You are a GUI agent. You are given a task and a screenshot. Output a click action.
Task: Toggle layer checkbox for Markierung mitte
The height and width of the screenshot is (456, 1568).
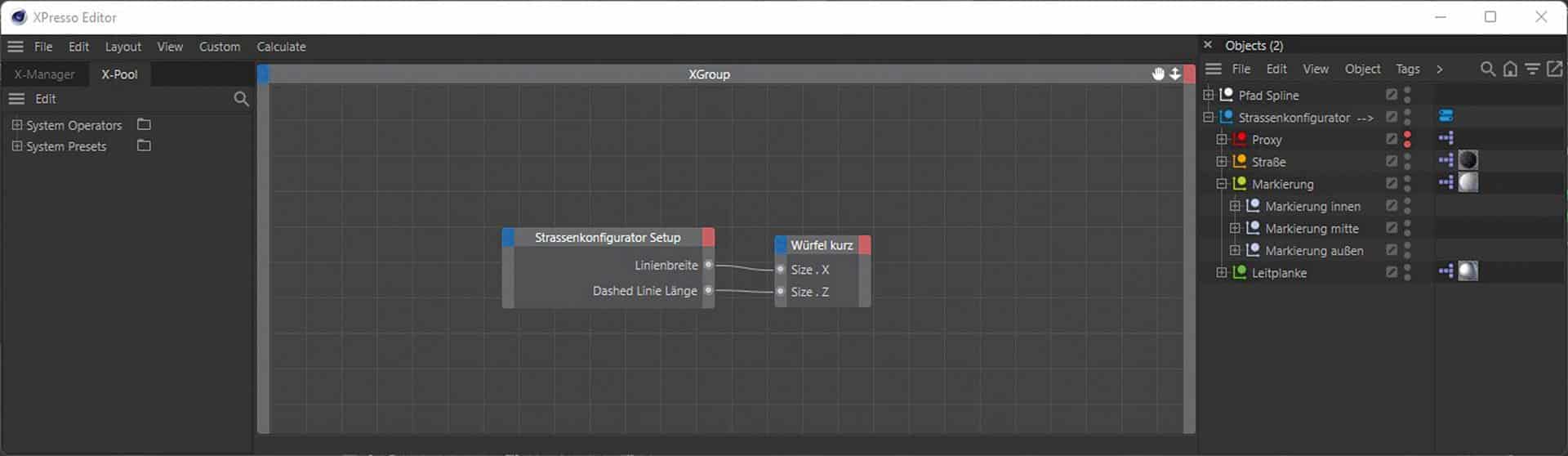[x=1392, y=228]
